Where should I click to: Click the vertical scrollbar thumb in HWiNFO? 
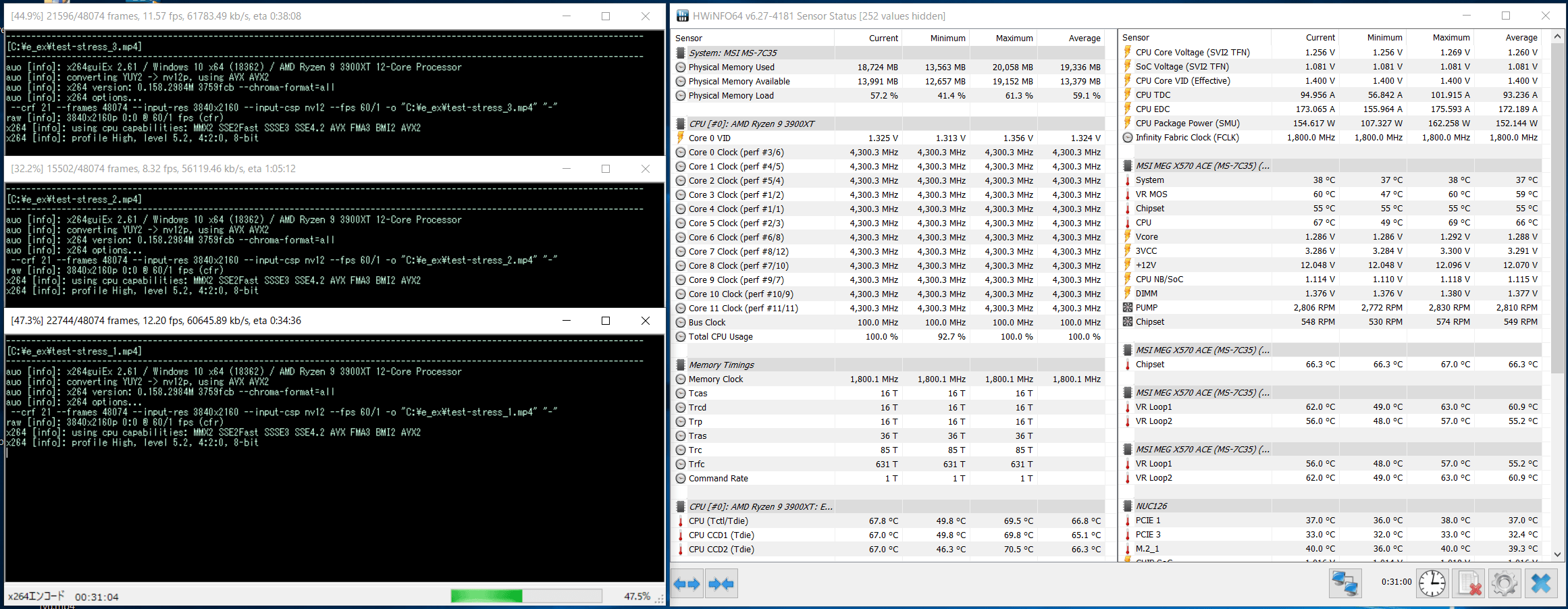coord(1557,208)
